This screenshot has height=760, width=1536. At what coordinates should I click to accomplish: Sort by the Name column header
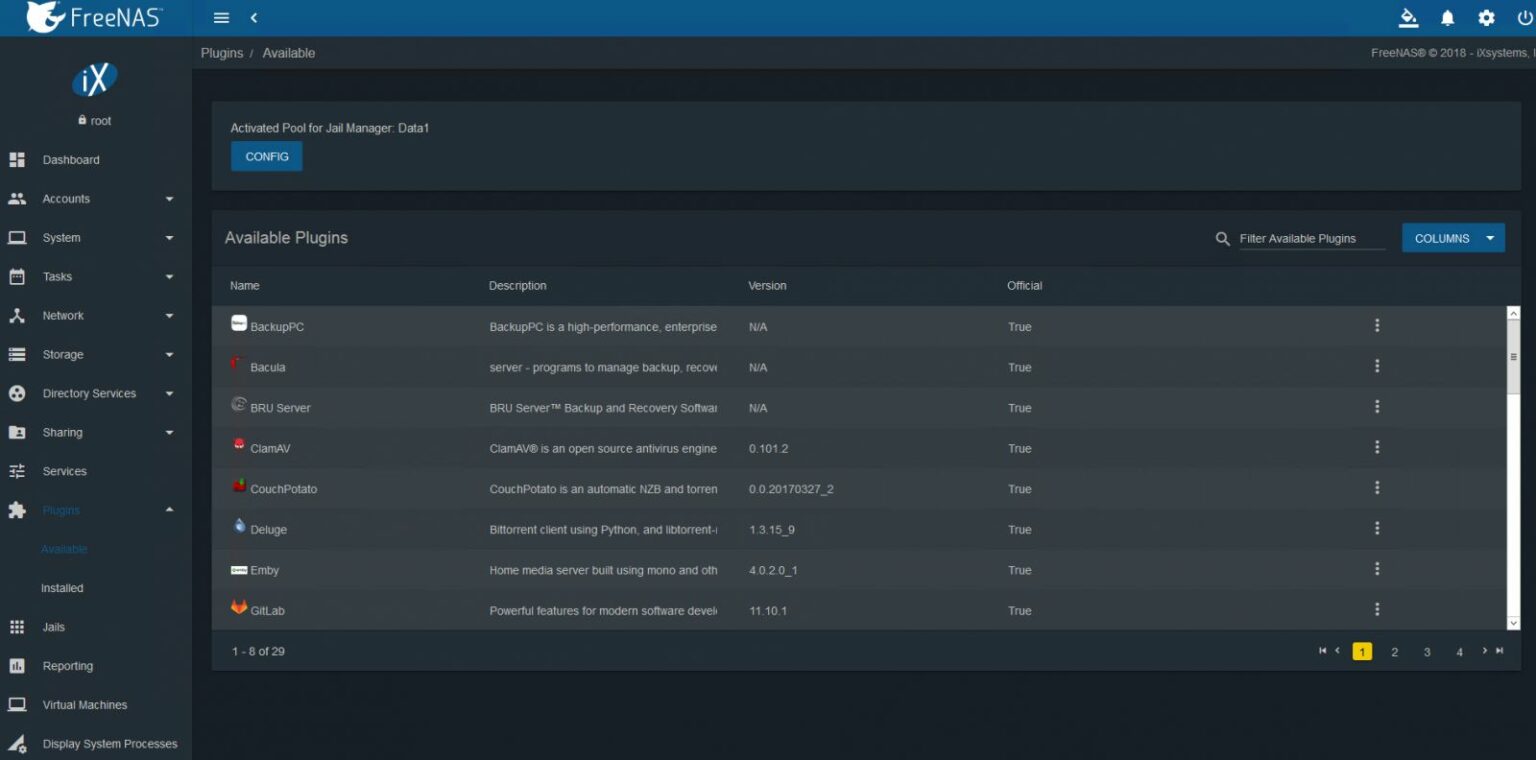(x=245, y=286)
